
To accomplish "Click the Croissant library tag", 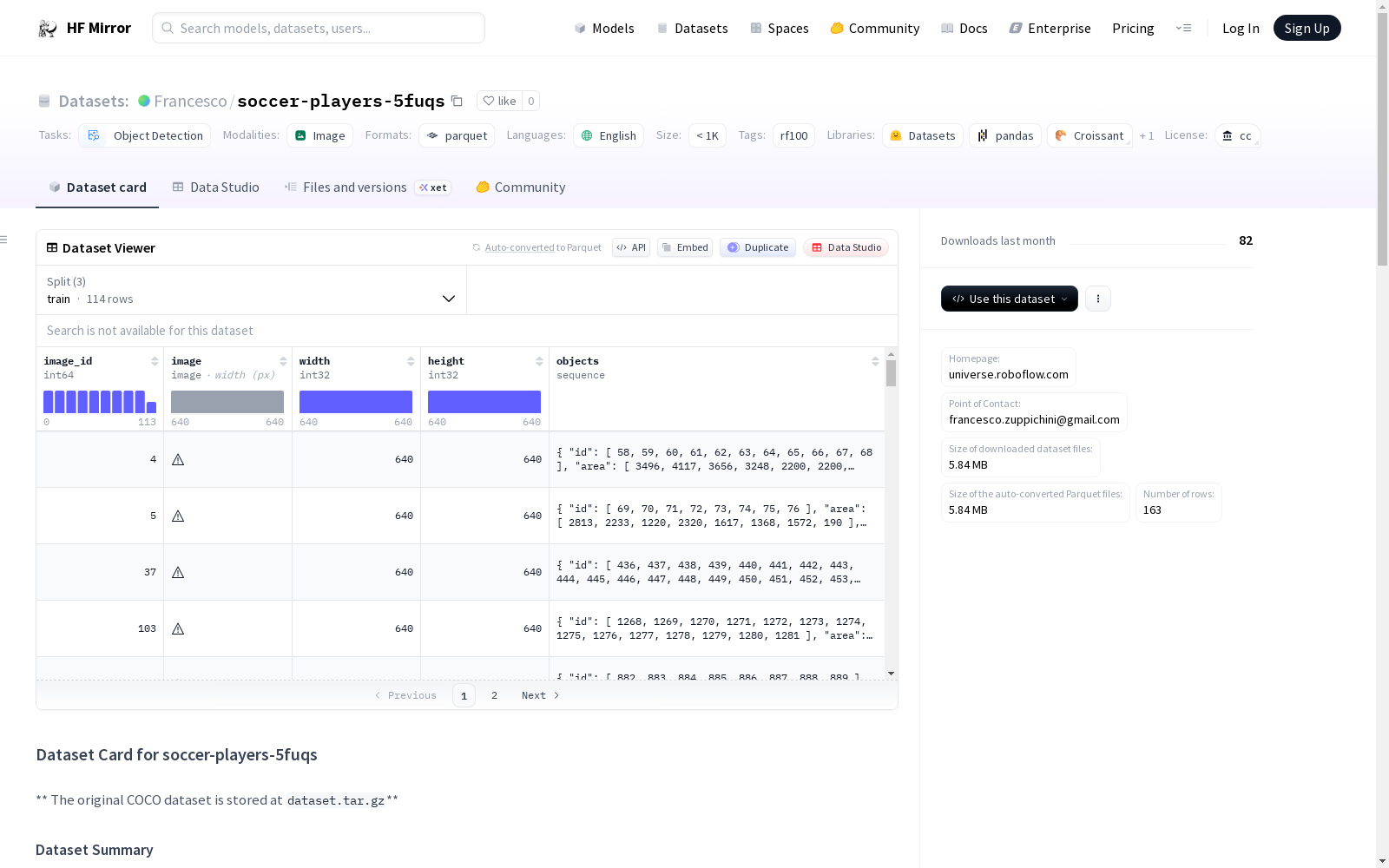I will 1089,135.
